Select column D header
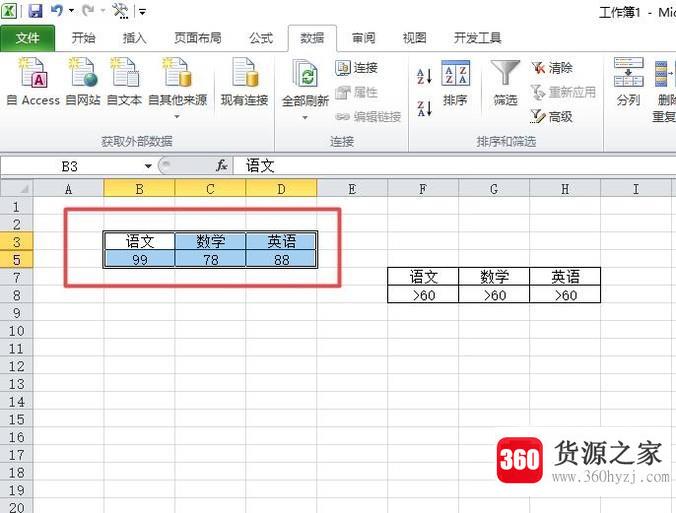676x513 pixels. [281, 189]
